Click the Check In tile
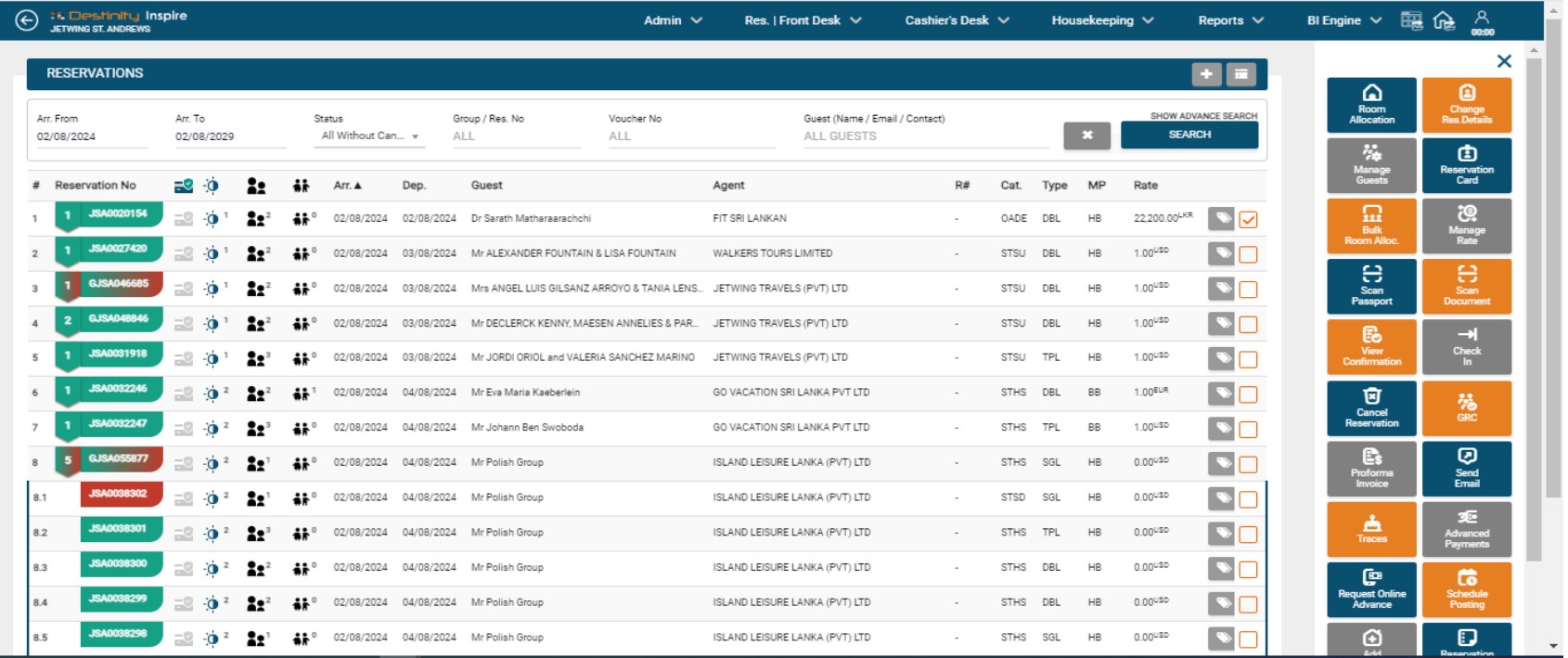Viewport: 1568px width, 658px height. pyautogui.click(x=1467, y=347)
